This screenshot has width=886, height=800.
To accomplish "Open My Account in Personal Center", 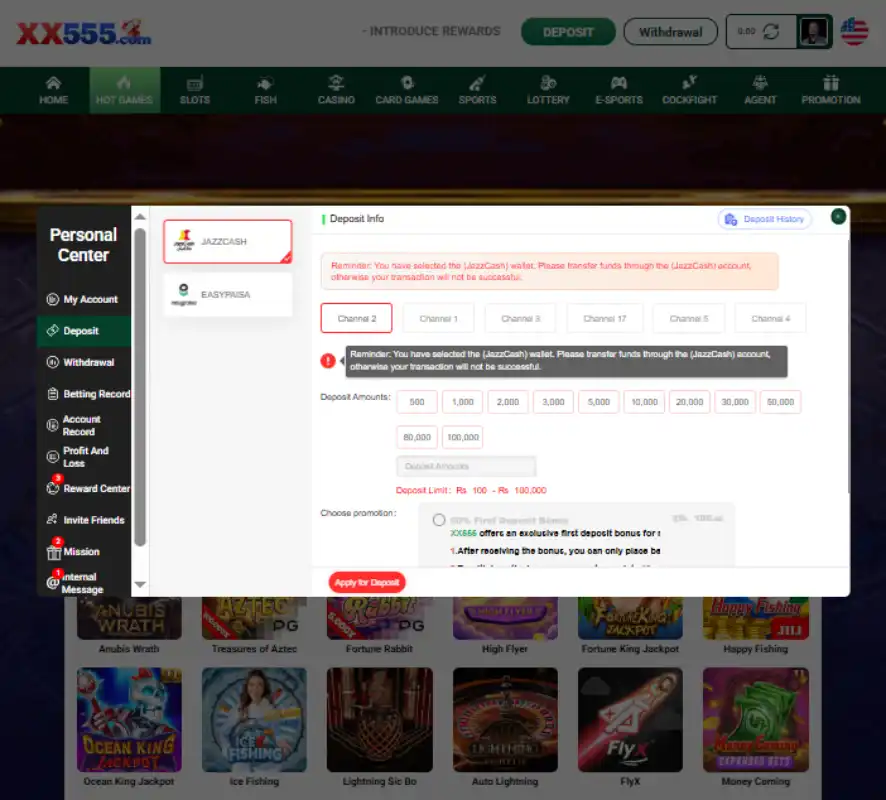I will coord(83,299).
